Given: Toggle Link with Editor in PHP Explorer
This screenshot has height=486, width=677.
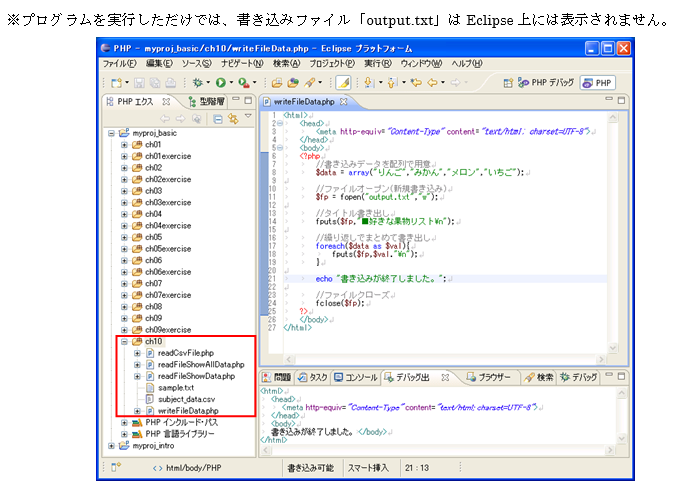Looking at the screenshot, I should click(231, 119).
